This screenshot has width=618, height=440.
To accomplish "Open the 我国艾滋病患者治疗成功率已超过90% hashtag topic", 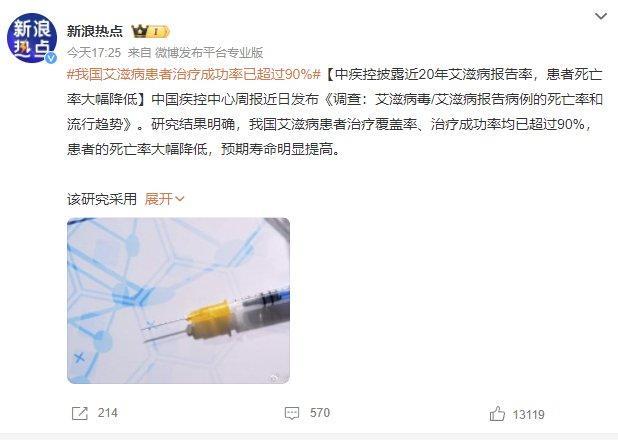I will point(194,74).
